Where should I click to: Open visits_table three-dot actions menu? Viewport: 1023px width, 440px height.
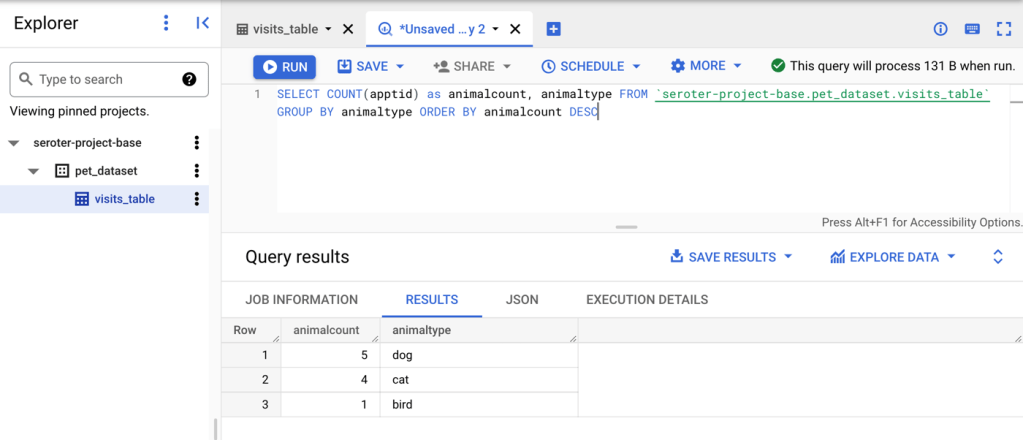pos(197,199)
